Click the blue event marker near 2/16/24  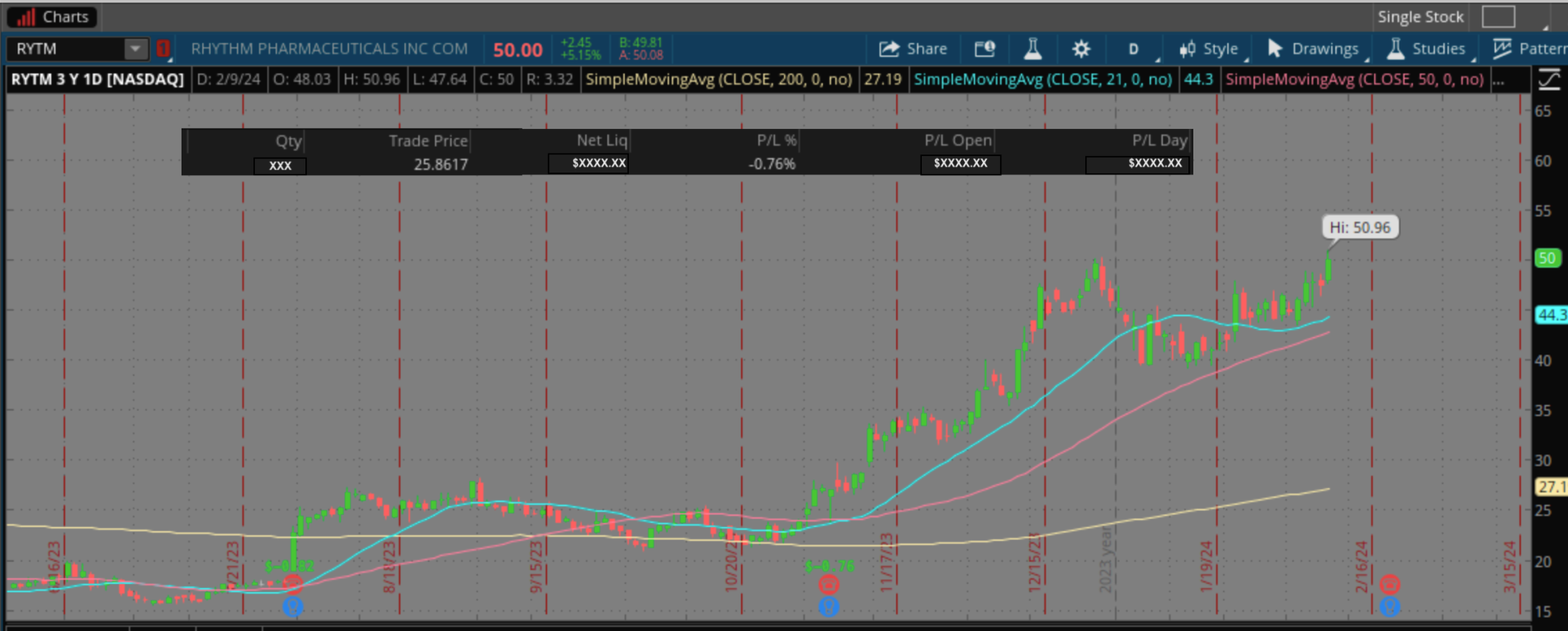(x=1390, y=607)
